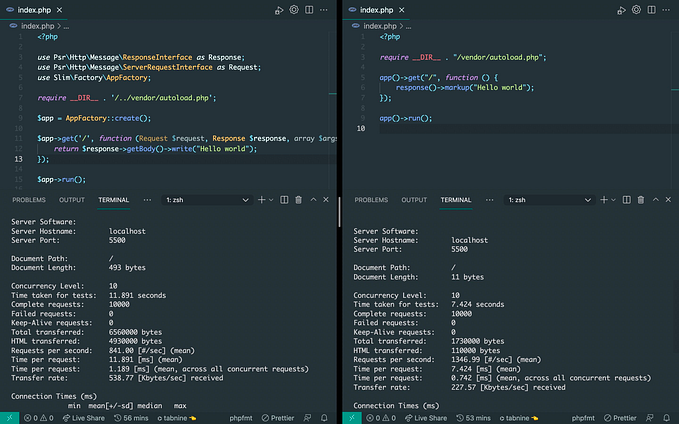Click the '56 mins' time tracker status item

pyautogui.click(x=131, y=418)
